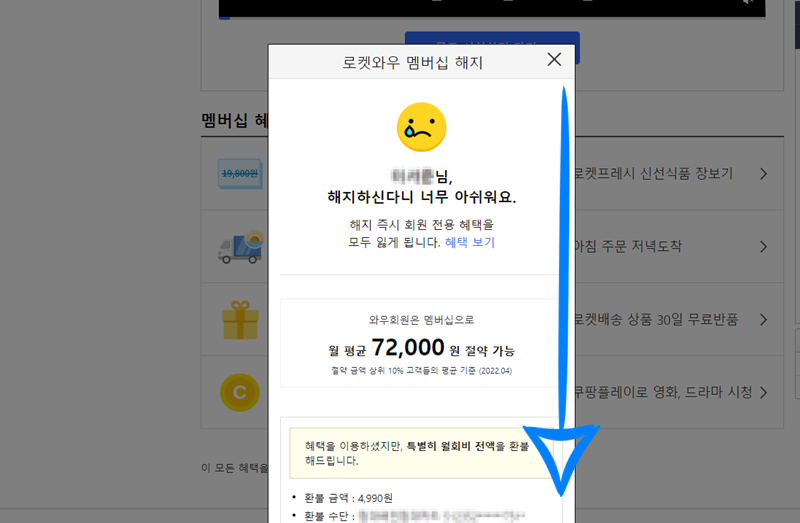Screen dimensions: 800x523
Task: Select 쿠팡플레이로 영화, 드라마 시청 text
Action: [663, 392]
